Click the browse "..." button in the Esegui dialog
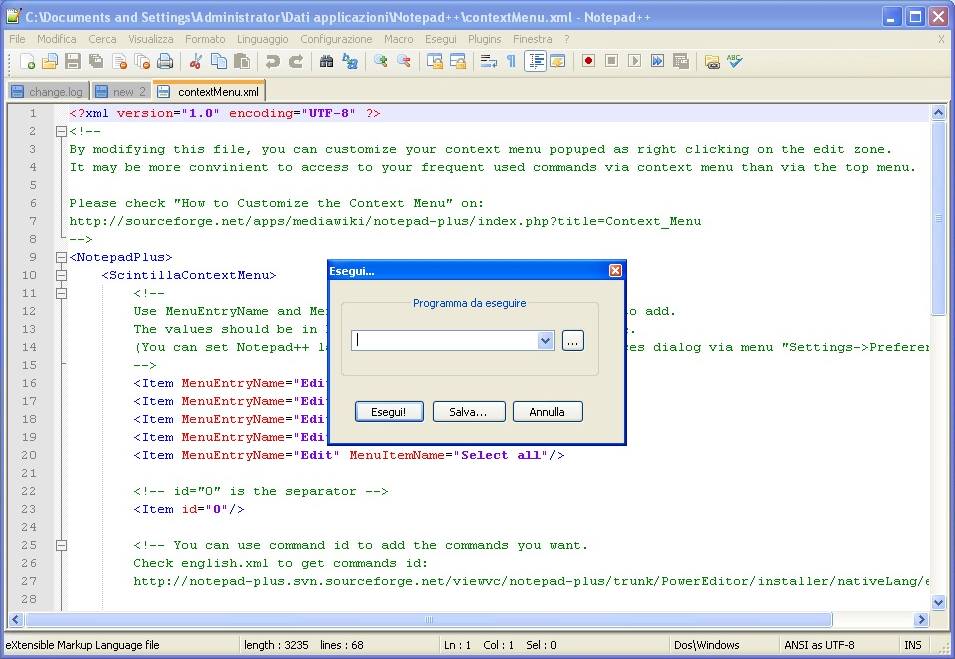This screenshot has height=659, width=955. [572, 341]
